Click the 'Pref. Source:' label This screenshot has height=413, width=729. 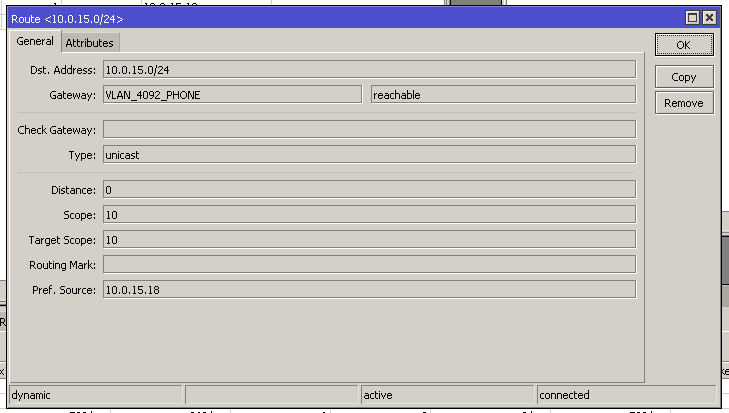point(64,290)
